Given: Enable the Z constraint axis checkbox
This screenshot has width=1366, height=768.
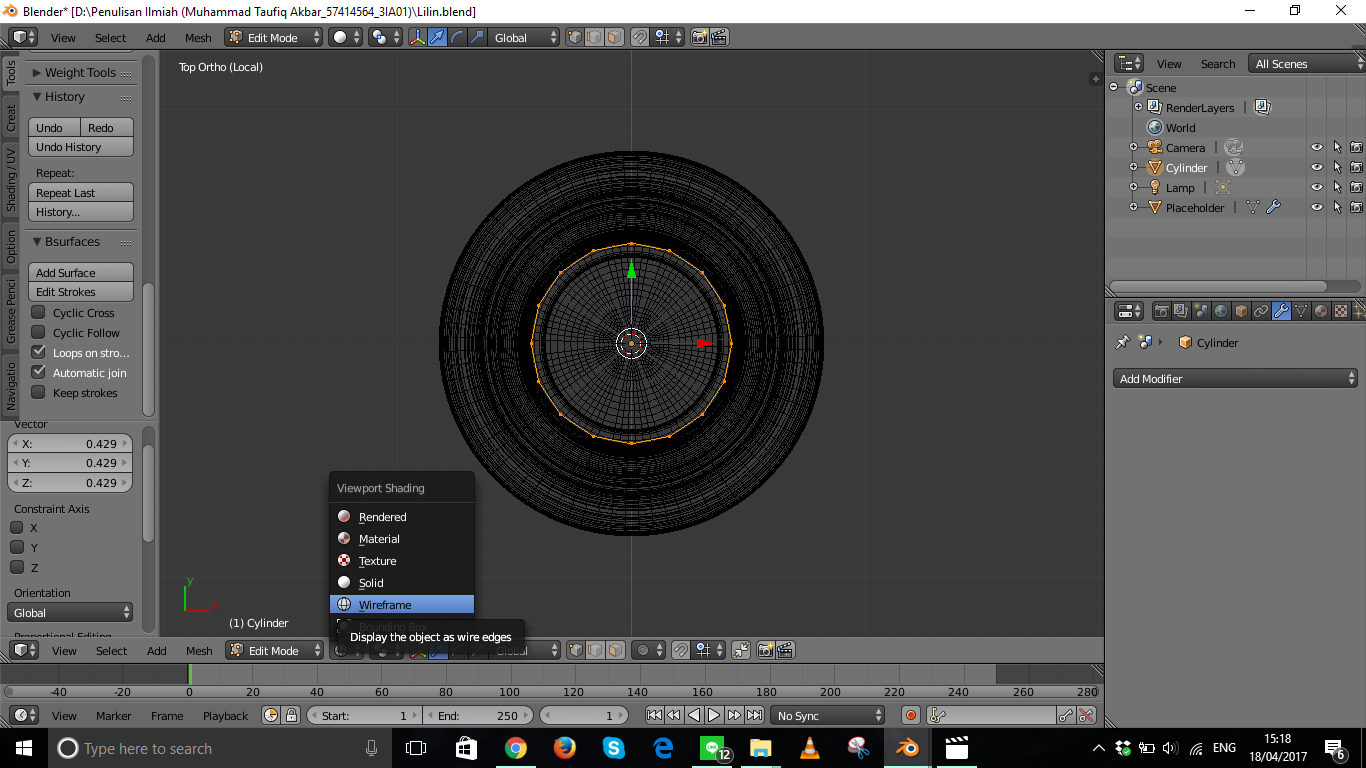Looking at the screenshot, I should tap(17, 567).
